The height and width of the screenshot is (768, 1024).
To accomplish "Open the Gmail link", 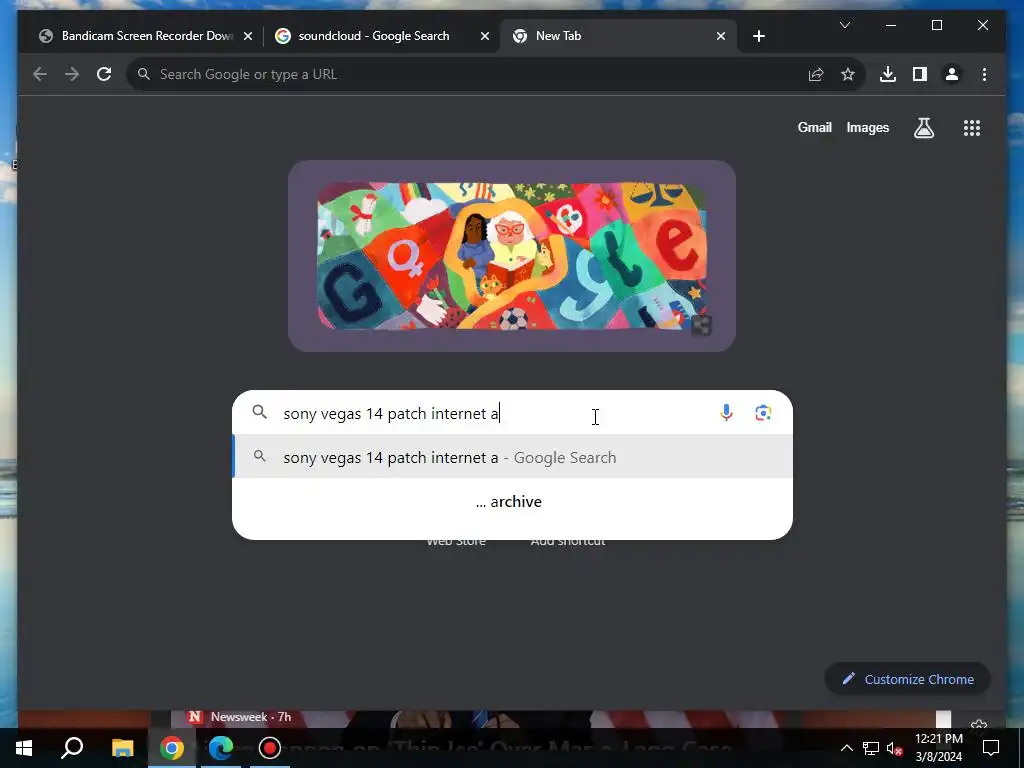I will coord(814,127).
